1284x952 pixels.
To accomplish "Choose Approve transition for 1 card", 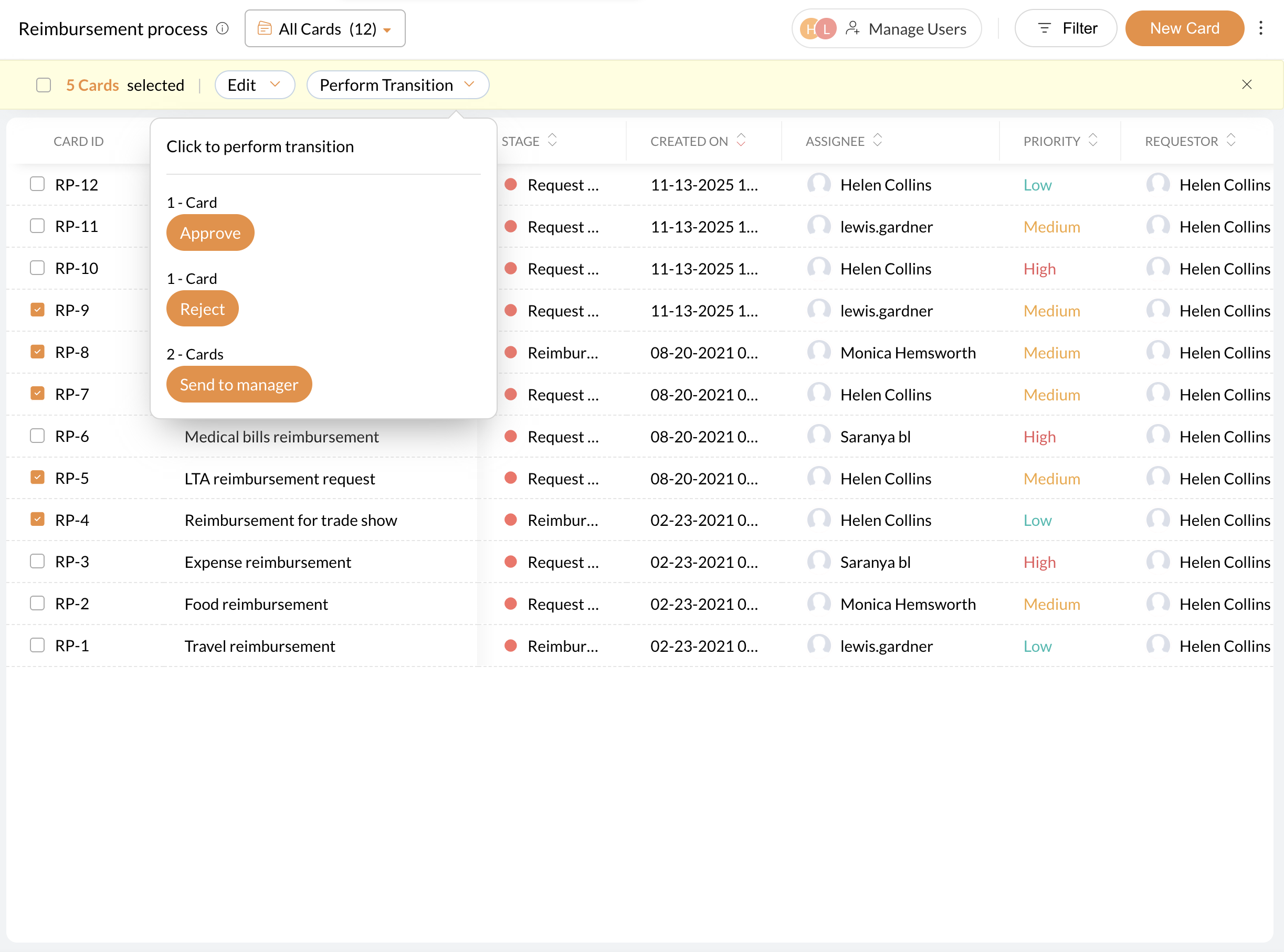I will pos(210,233).
